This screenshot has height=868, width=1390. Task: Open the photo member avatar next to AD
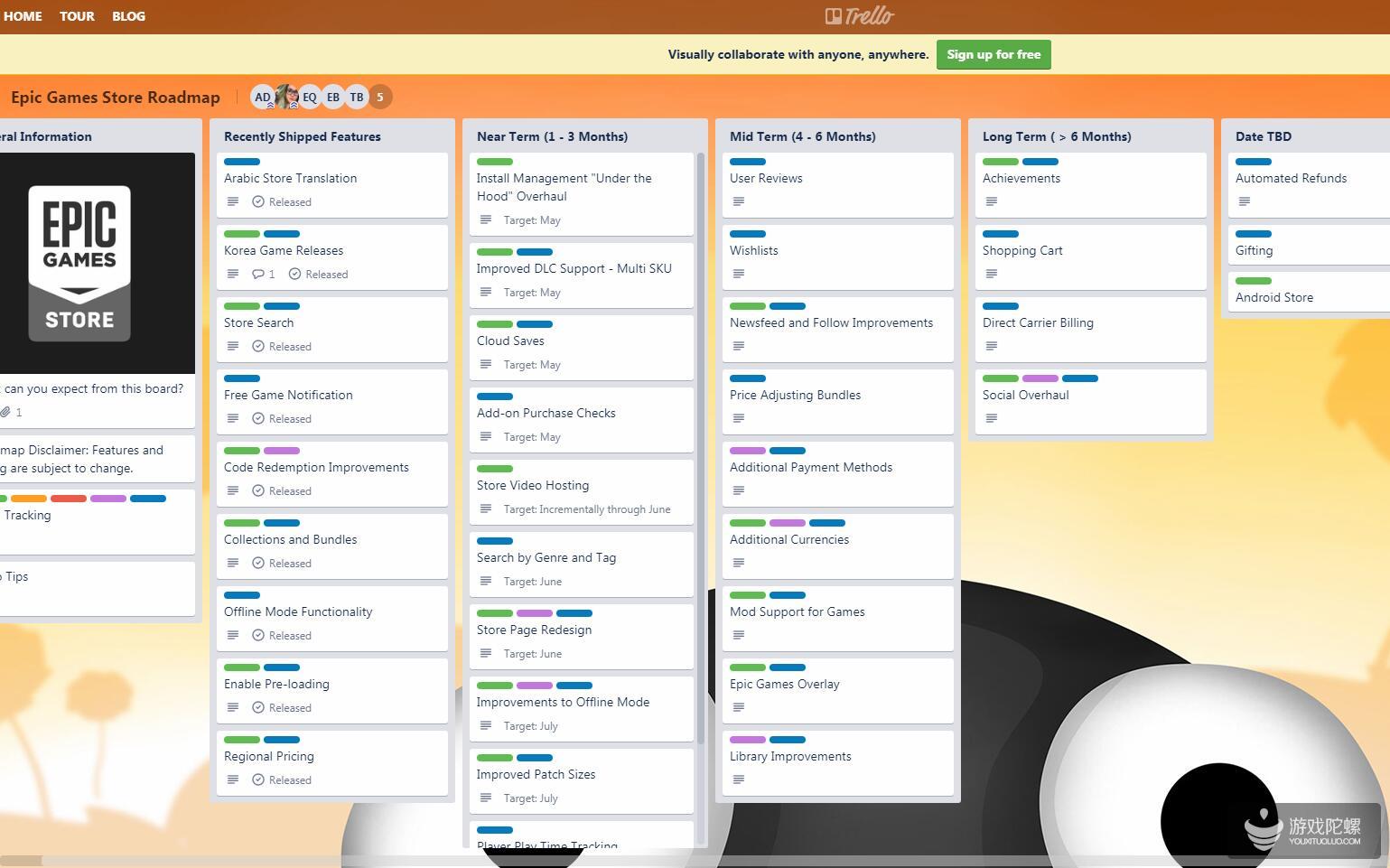click(287, 97)
